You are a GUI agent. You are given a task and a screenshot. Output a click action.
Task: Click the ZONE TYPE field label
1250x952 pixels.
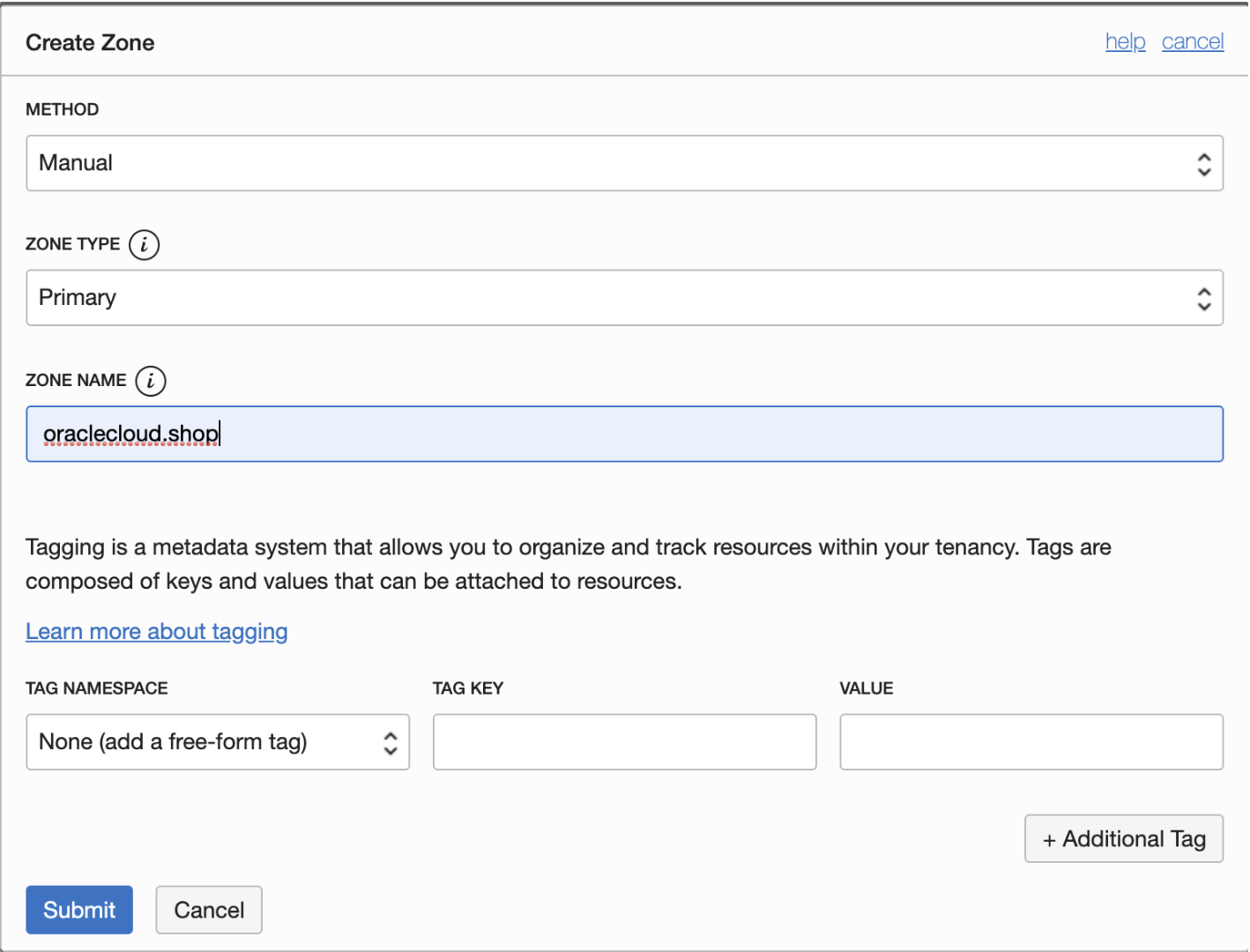pos(72,244)
